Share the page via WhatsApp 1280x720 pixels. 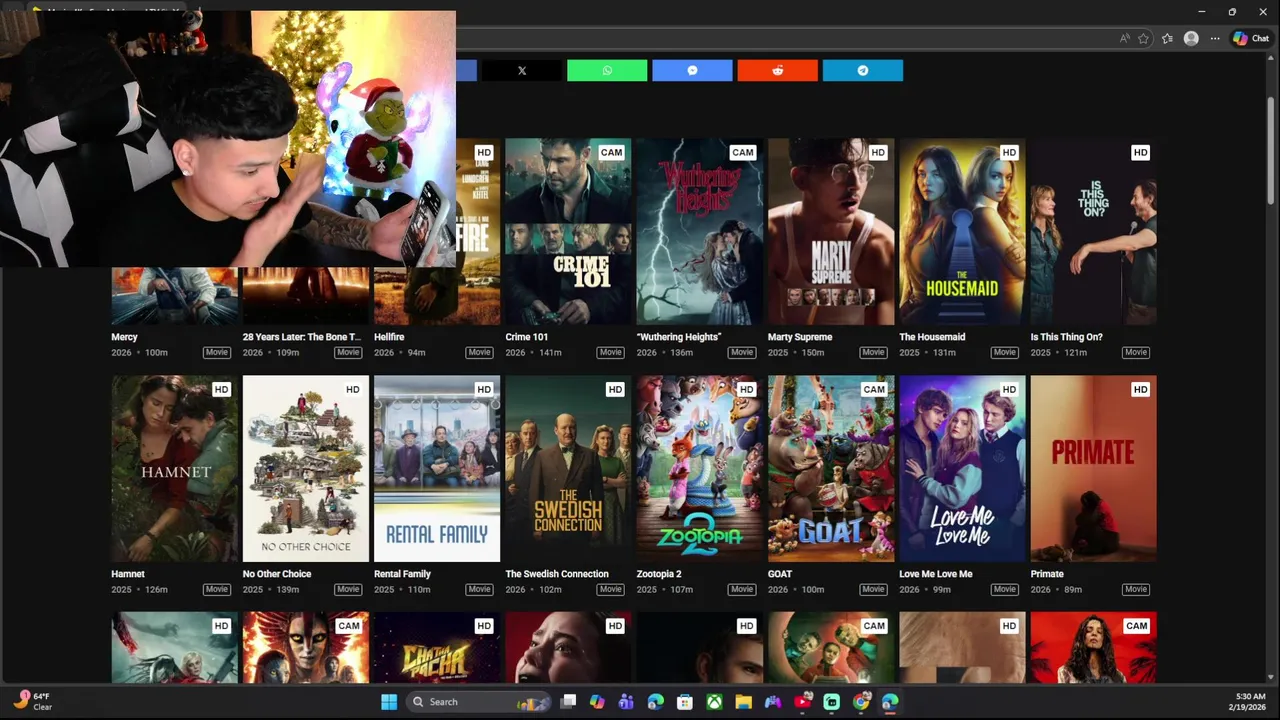(x=607, y=71)
